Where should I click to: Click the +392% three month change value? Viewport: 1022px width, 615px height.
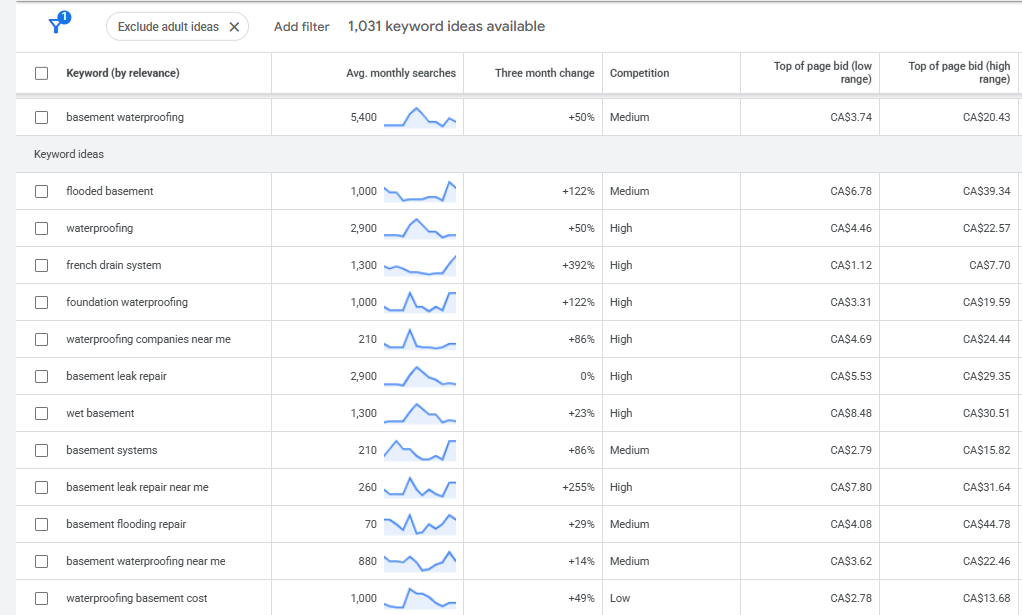(x=578, y=265)
